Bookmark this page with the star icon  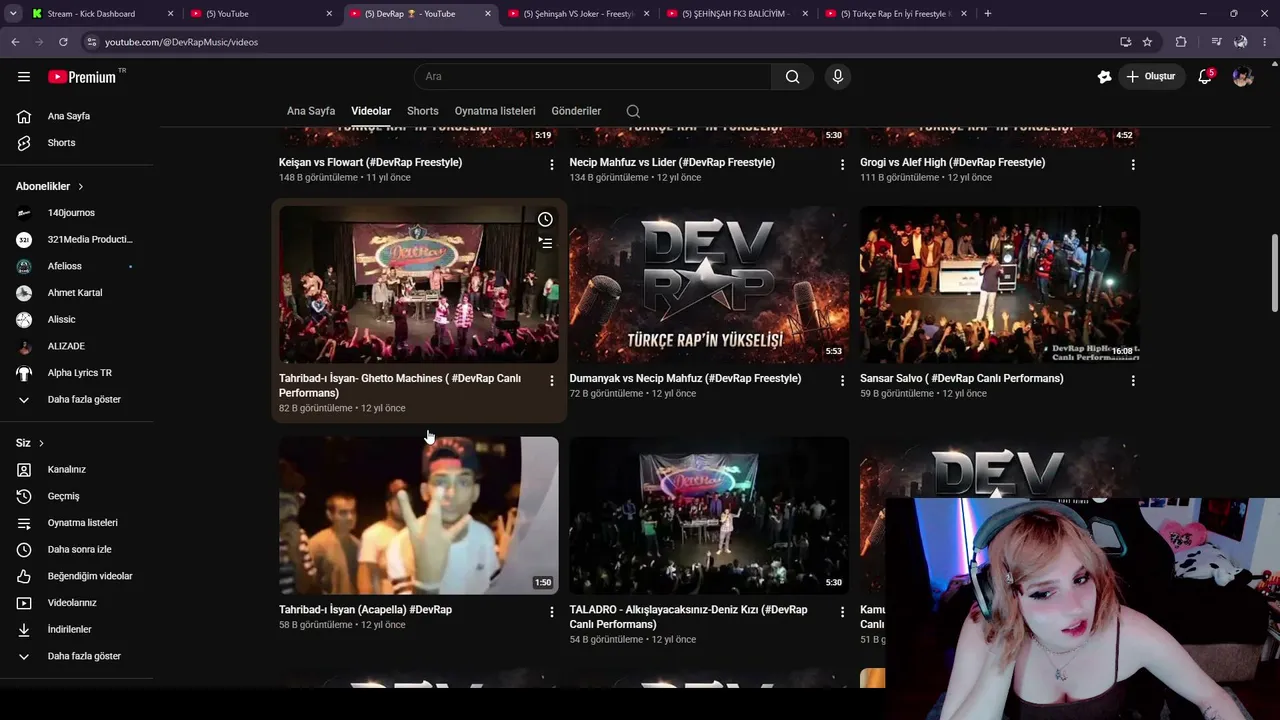1147,42
